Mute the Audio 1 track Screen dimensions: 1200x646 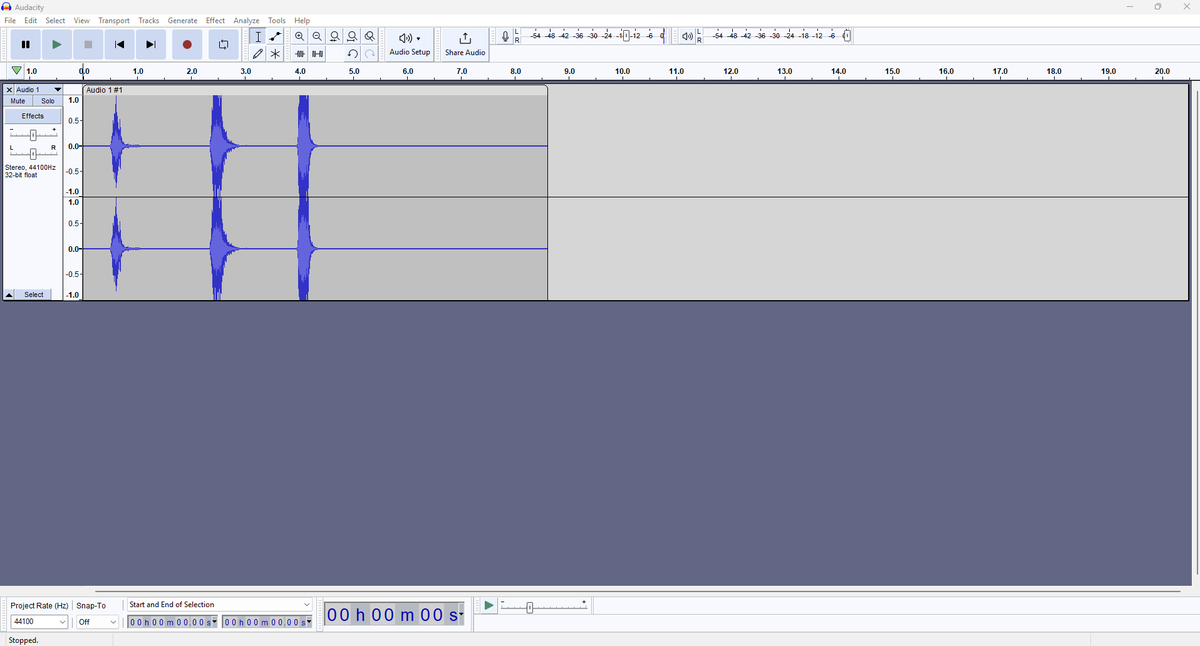pyautogui.click(x=18, y=101)
